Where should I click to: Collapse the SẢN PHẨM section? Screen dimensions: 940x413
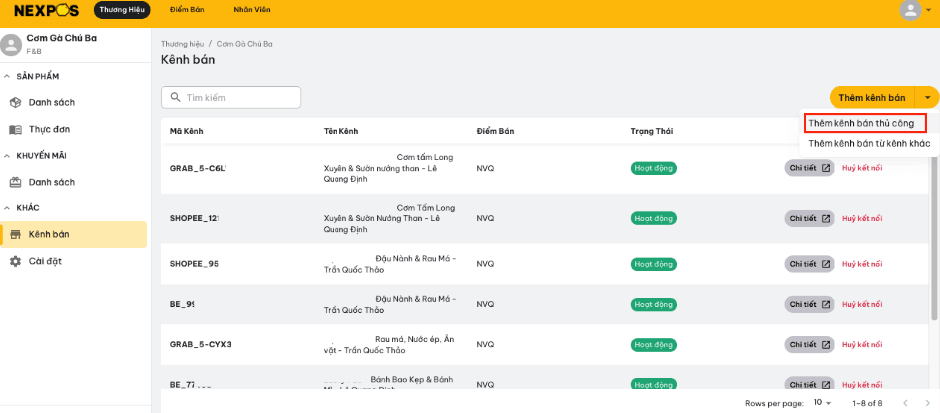[x=7, y=77]
